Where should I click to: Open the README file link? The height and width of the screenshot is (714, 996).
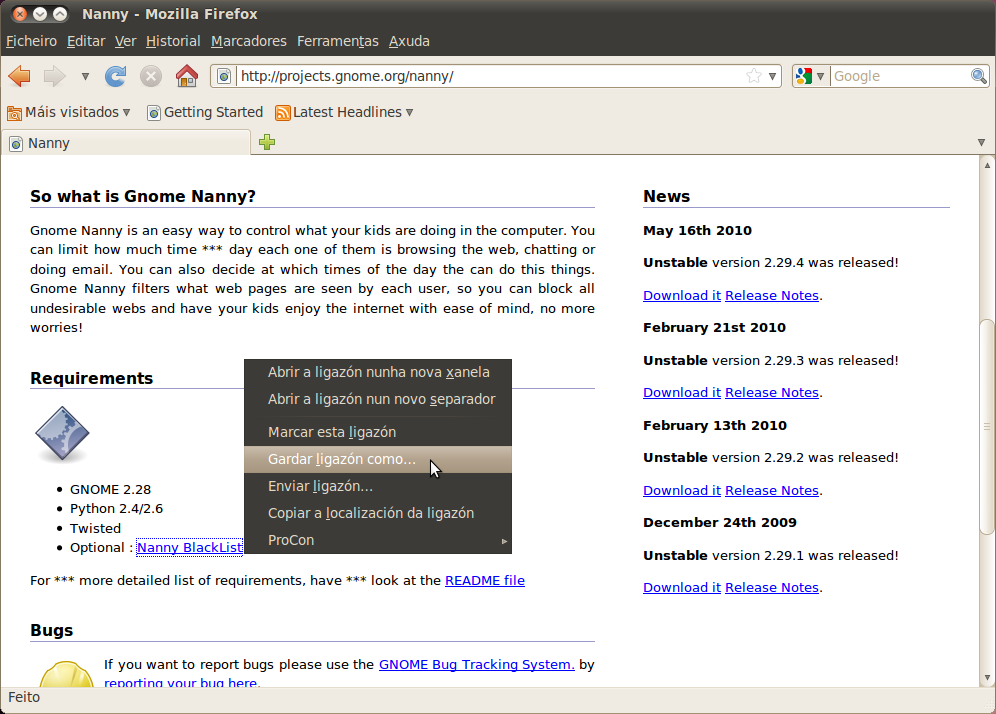(x=485, y=581)
